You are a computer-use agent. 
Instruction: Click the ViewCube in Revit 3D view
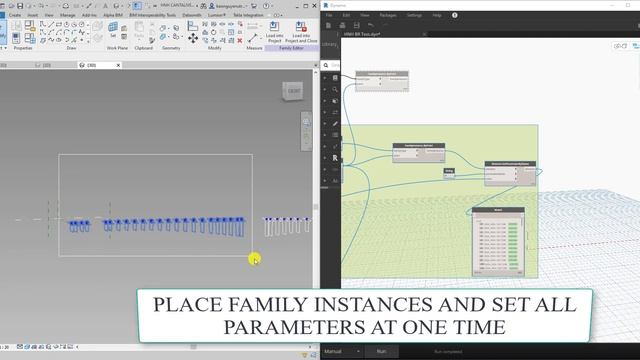point(293,91)
